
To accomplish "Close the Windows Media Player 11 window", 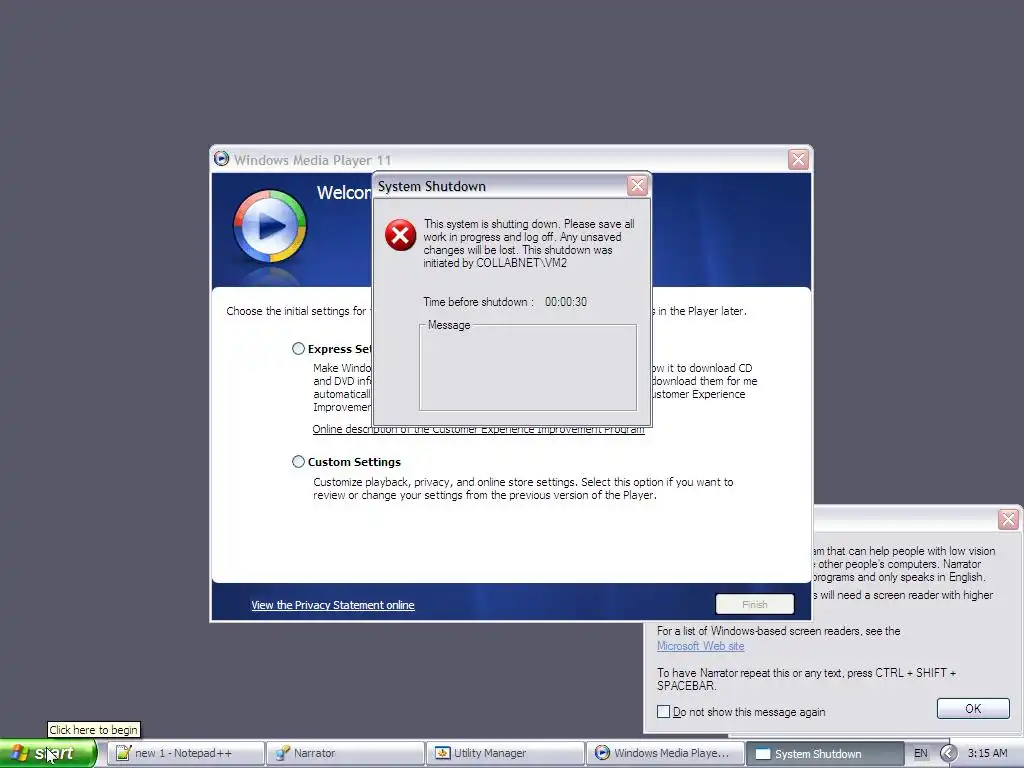I will (x=798, y=159).
